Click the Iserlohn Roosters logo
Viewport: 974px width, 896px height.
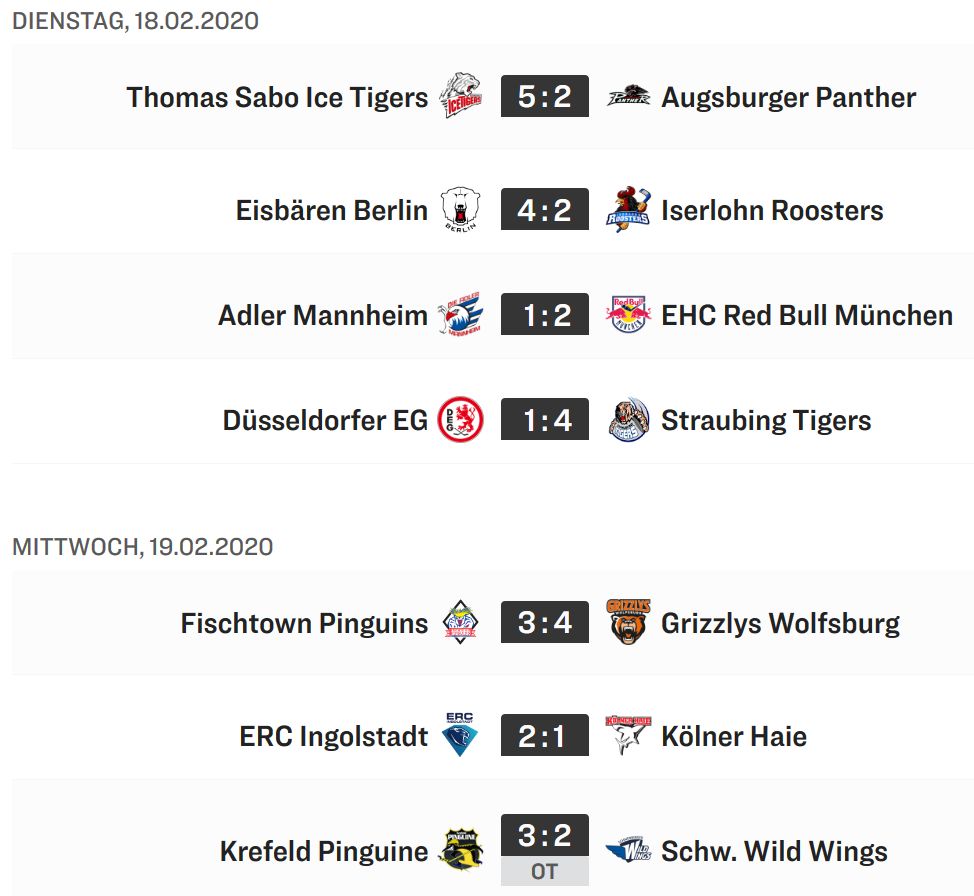(x=628, y=209)
